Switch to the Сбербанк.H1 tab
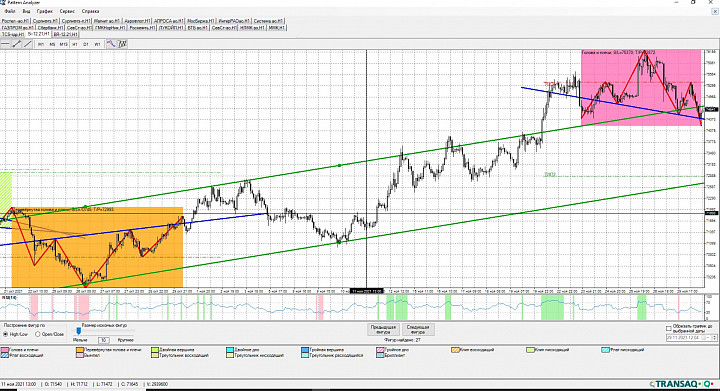Screen dimensions: 720x391 [50, 28]
